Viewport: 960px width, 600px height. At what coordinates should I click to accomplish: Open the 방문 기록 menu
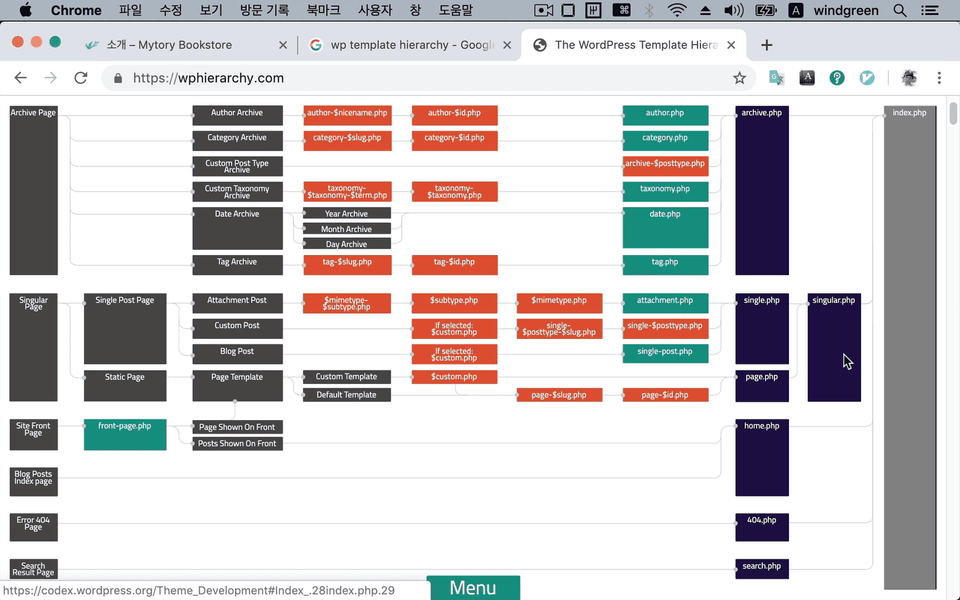click(264, 10)
